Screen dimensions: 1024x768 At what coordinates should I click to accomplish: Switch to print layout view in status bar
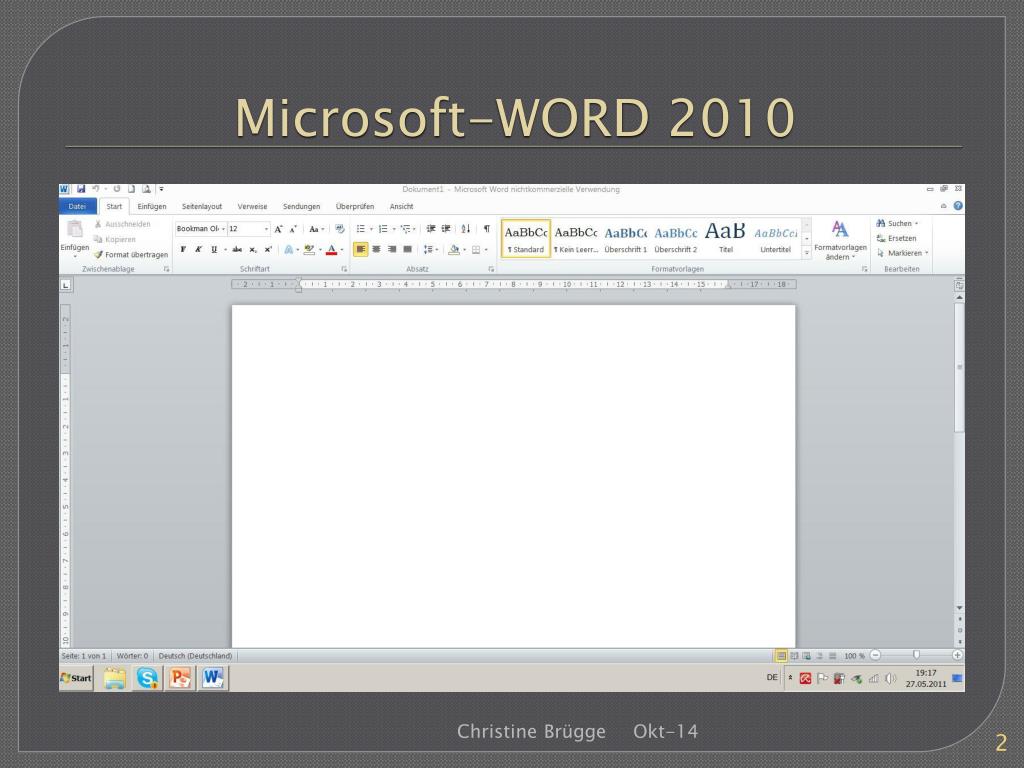point(781,656)
